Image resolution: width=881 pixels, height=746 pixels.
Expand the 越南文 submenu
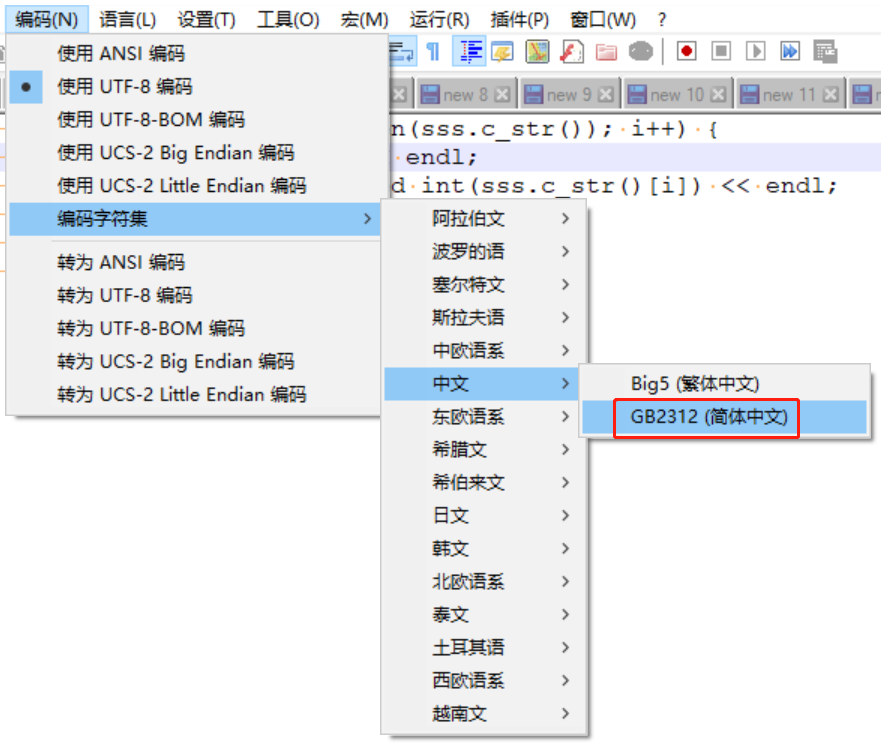(483, 713)
